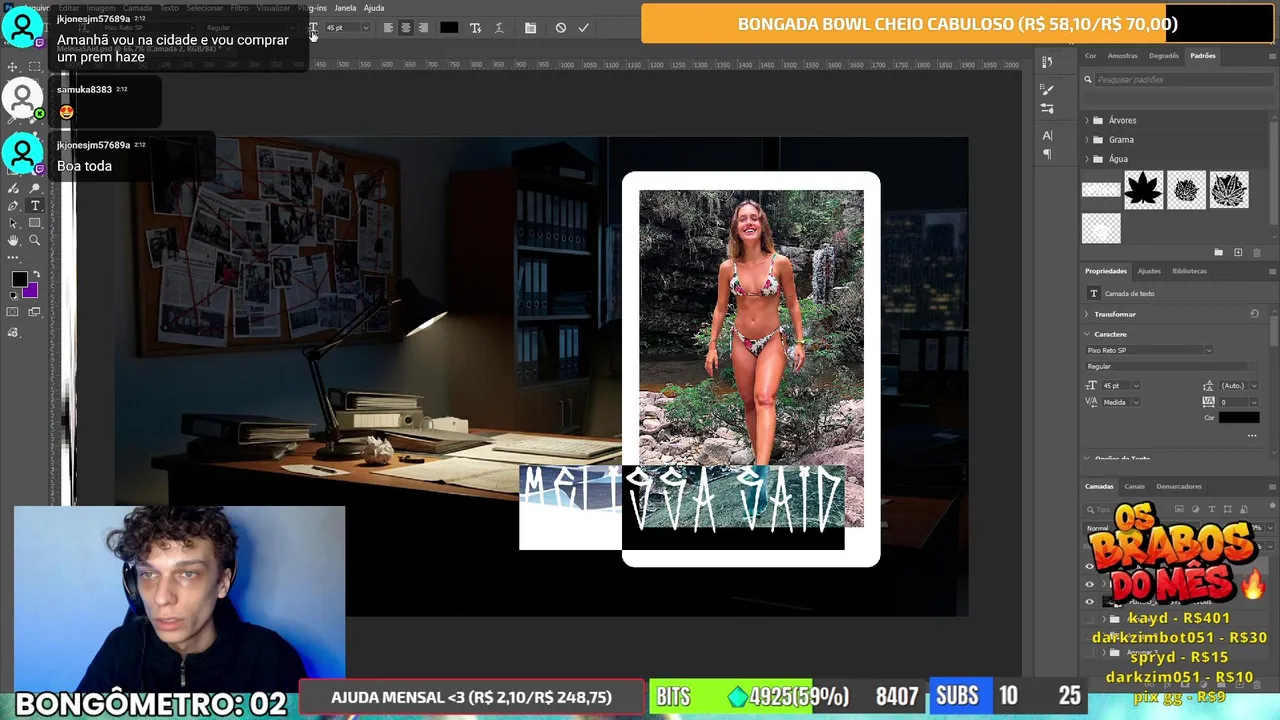Create new pattern group folder icon

click(x=1218, y=253)
